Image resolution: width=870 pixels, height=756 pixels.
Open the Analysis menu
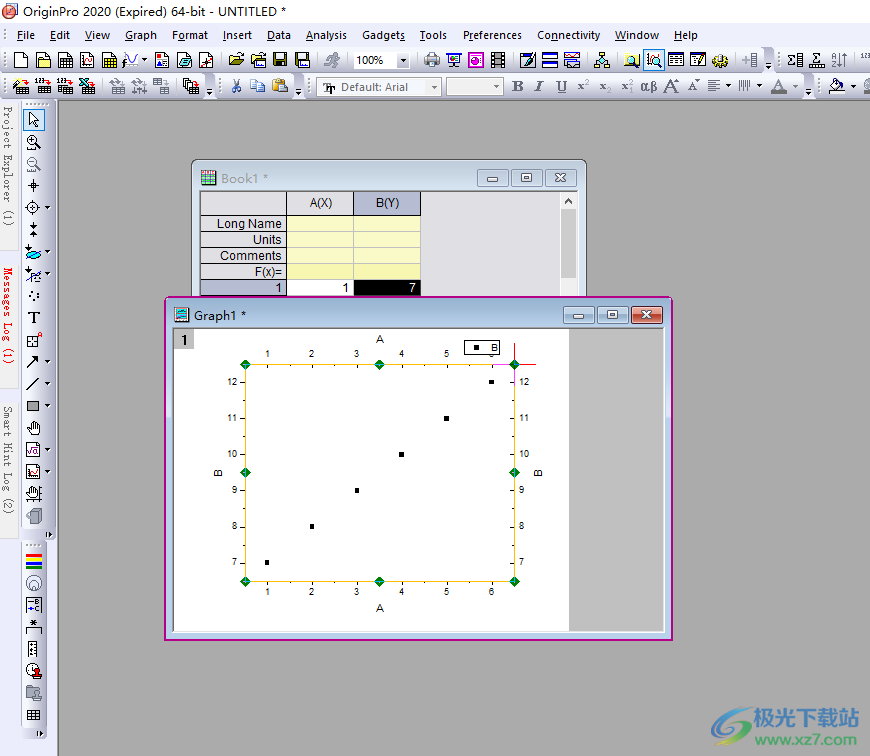coord(326,35)
